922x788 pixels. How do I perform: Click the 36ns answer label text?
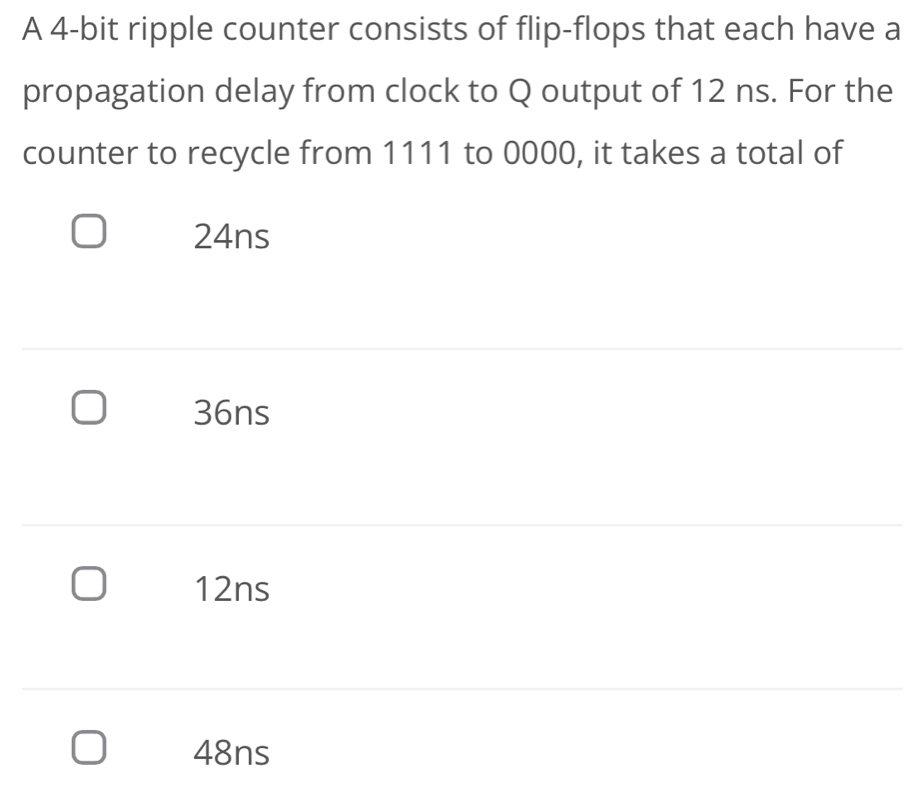pyautogui.click(x=231, y=412)
